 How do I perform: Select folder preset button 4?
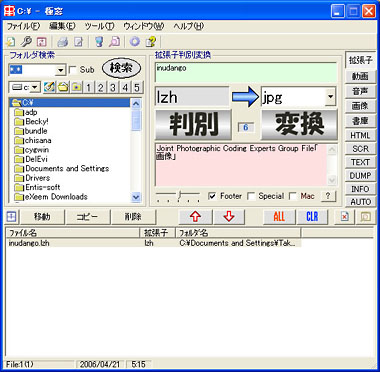[x=125, y=88]
